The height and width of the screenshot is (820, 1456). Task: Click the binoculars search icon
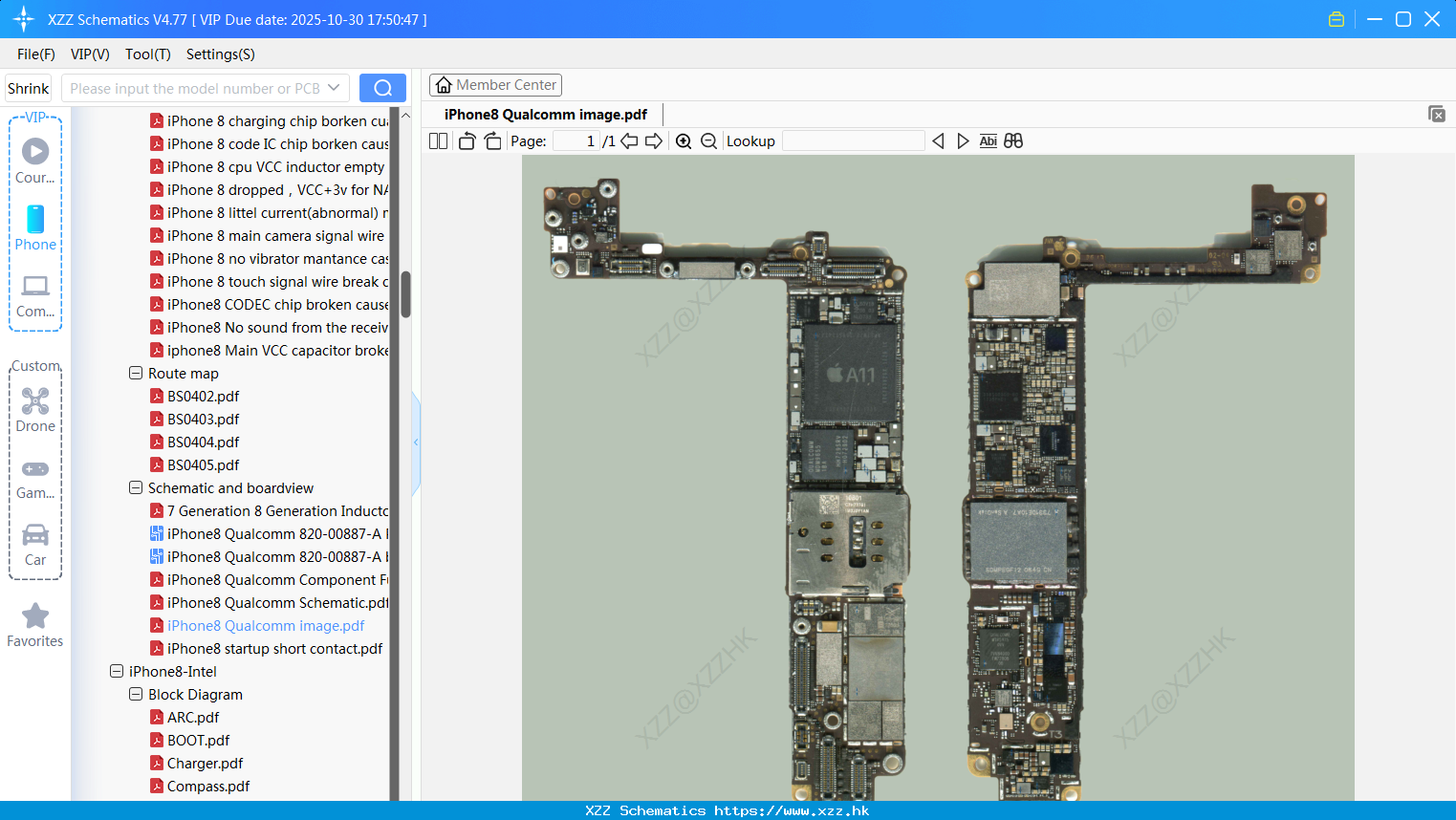[1013, 140]
